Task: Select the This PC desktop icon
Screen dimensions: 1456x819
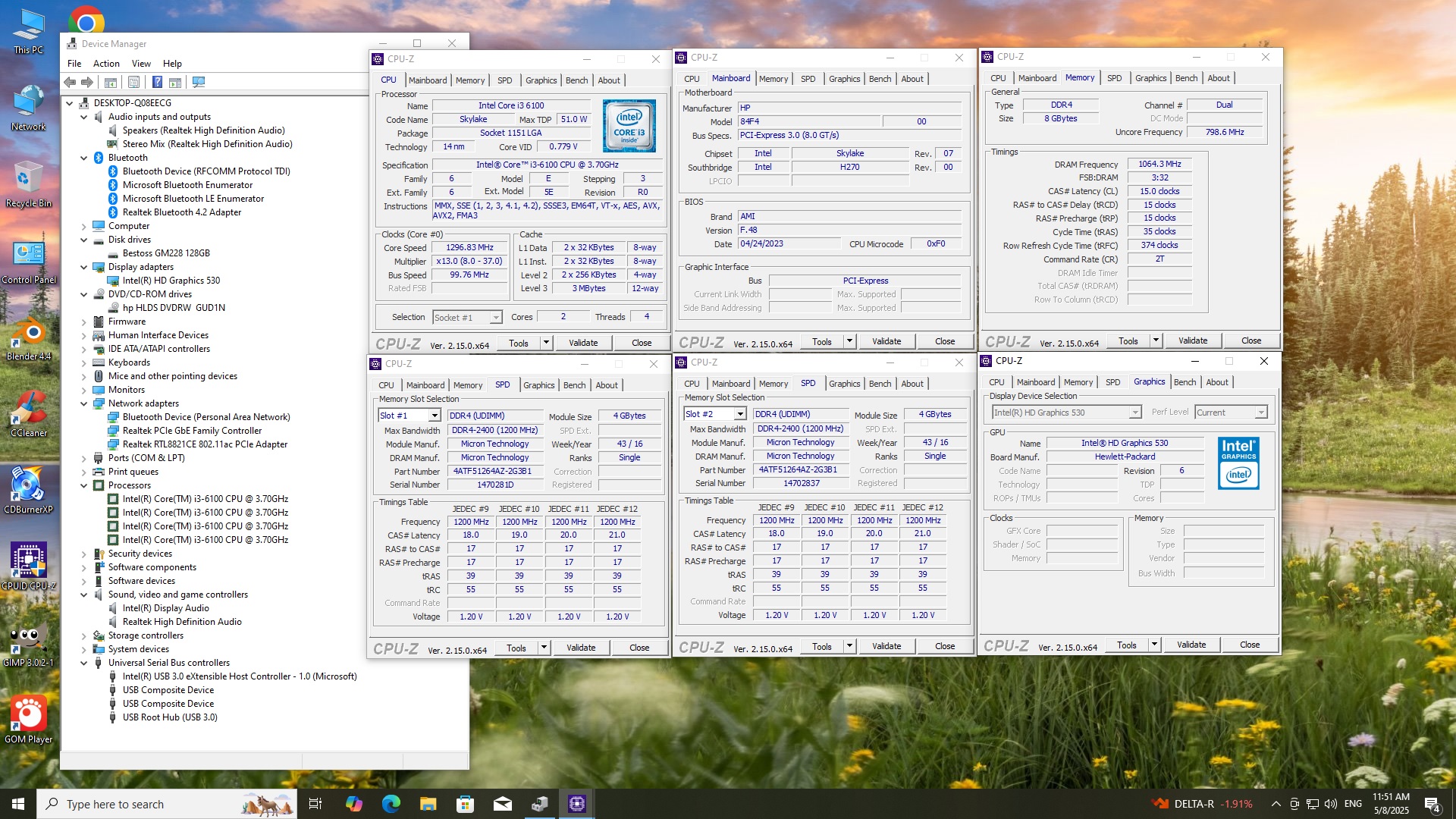Action: click(x=29, y=32)
